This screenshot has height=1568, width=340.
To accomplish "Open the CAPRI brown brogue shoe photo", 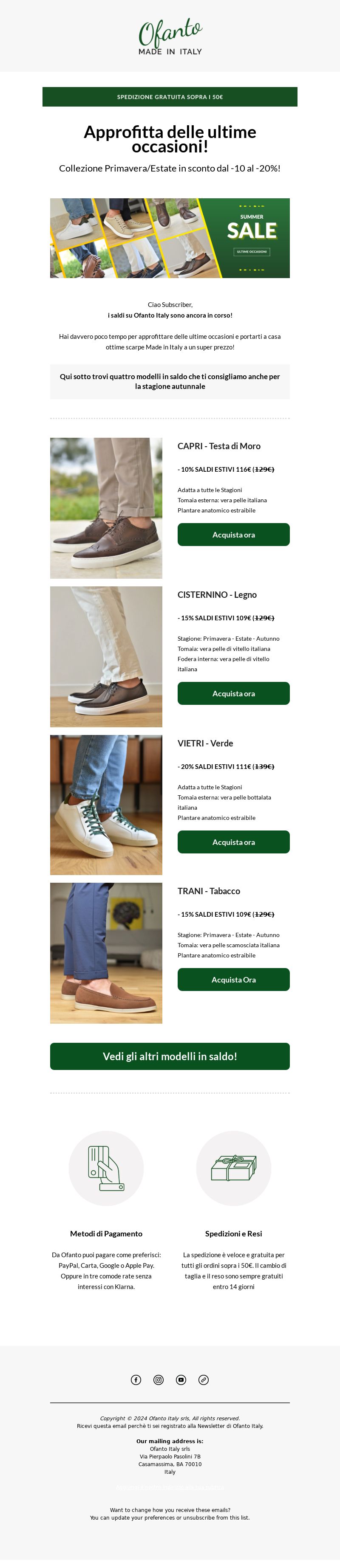I will tap(106, 508).
